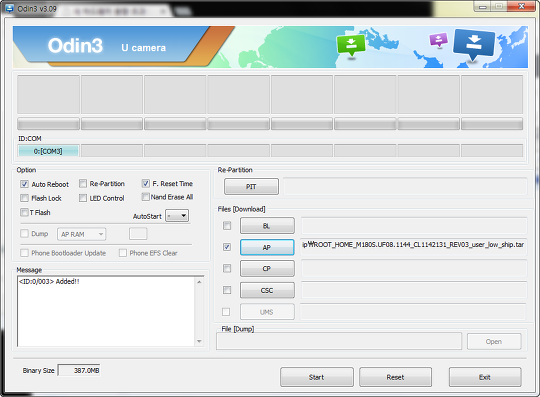Enable the Re-Partition option
The width and height of the screenshot is (540, 397).
pyautogui.click(x=83, y=183)
